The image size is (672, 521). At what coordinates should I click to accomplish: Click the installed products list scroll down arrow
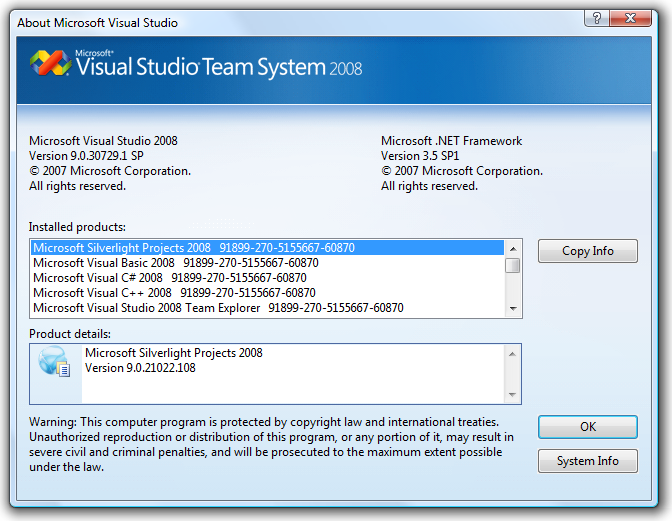point(513,308)
